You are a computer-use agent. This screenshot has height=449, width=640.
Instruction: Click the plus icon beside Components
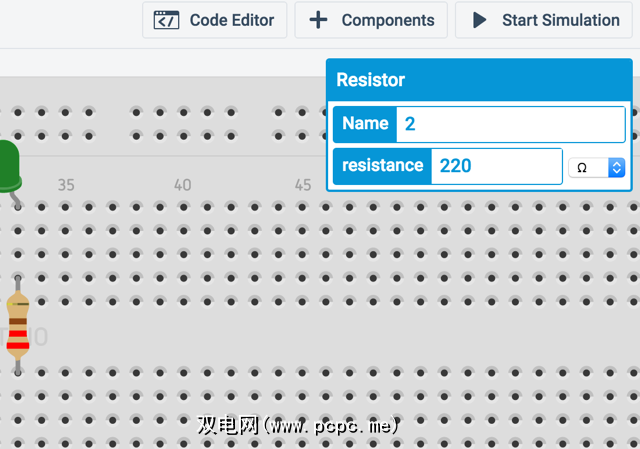point(318,20)
